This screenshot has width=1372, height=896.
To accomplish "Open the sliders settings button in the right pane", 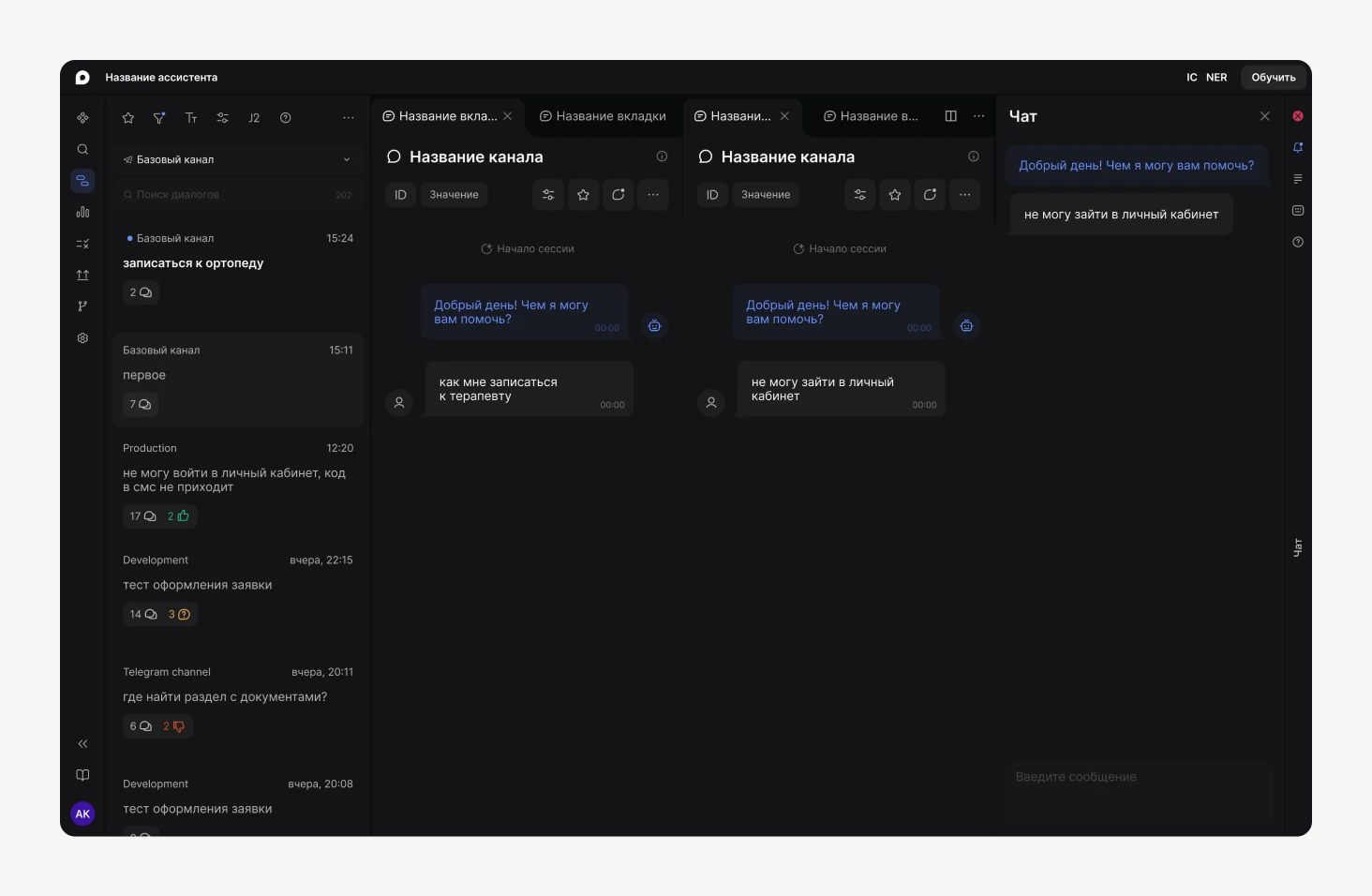I will [x=860, y=195].
